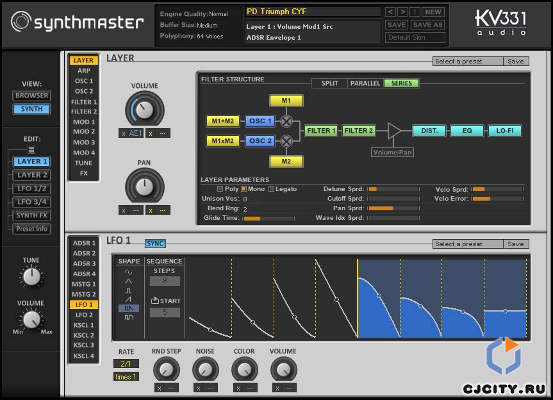
Task: Select the sawtooth LFO shape
Action: pyautogui.click(x=129, y=299)
